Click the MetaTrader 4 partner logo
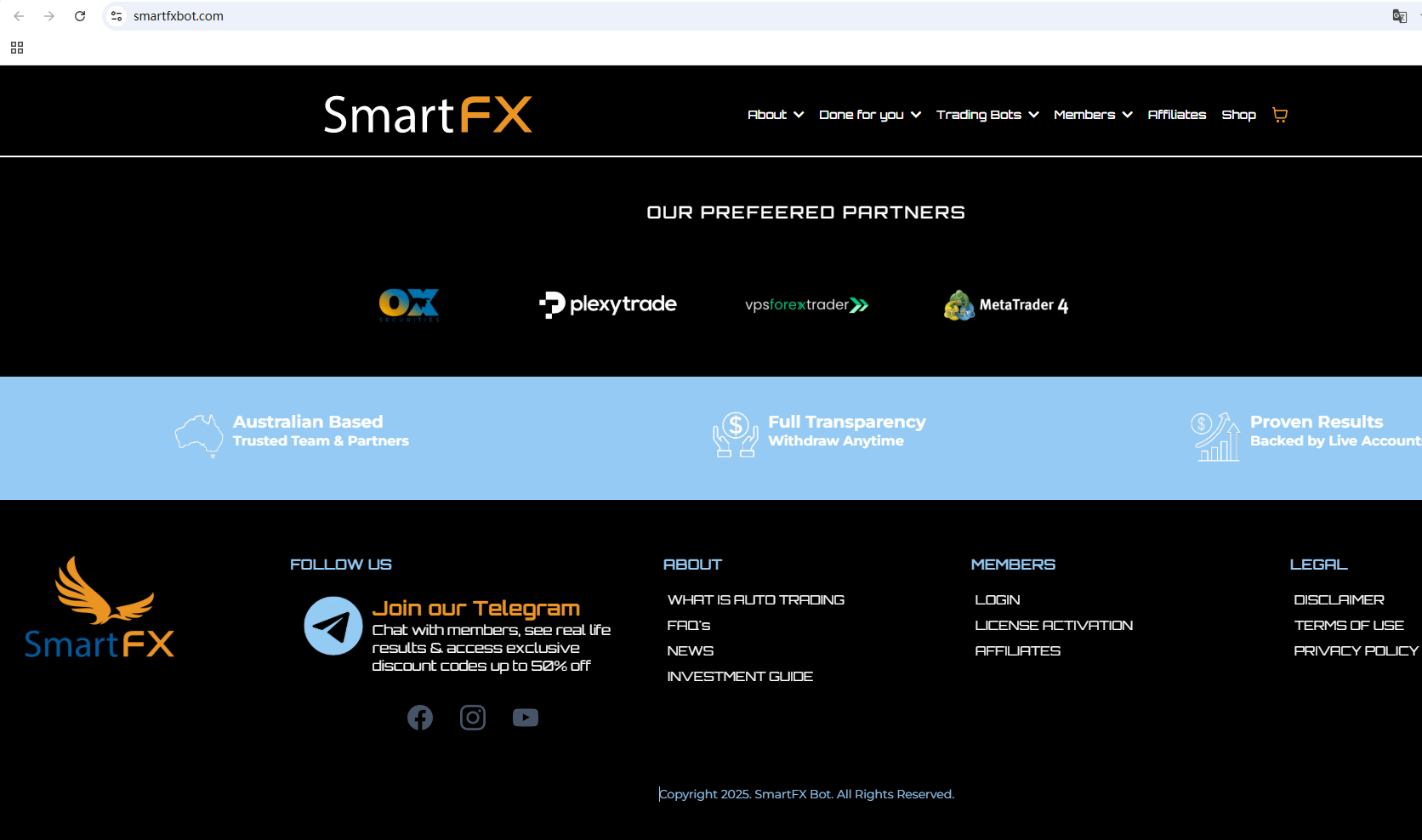The image size is (1422, 840). click(x=1006, y=305)
